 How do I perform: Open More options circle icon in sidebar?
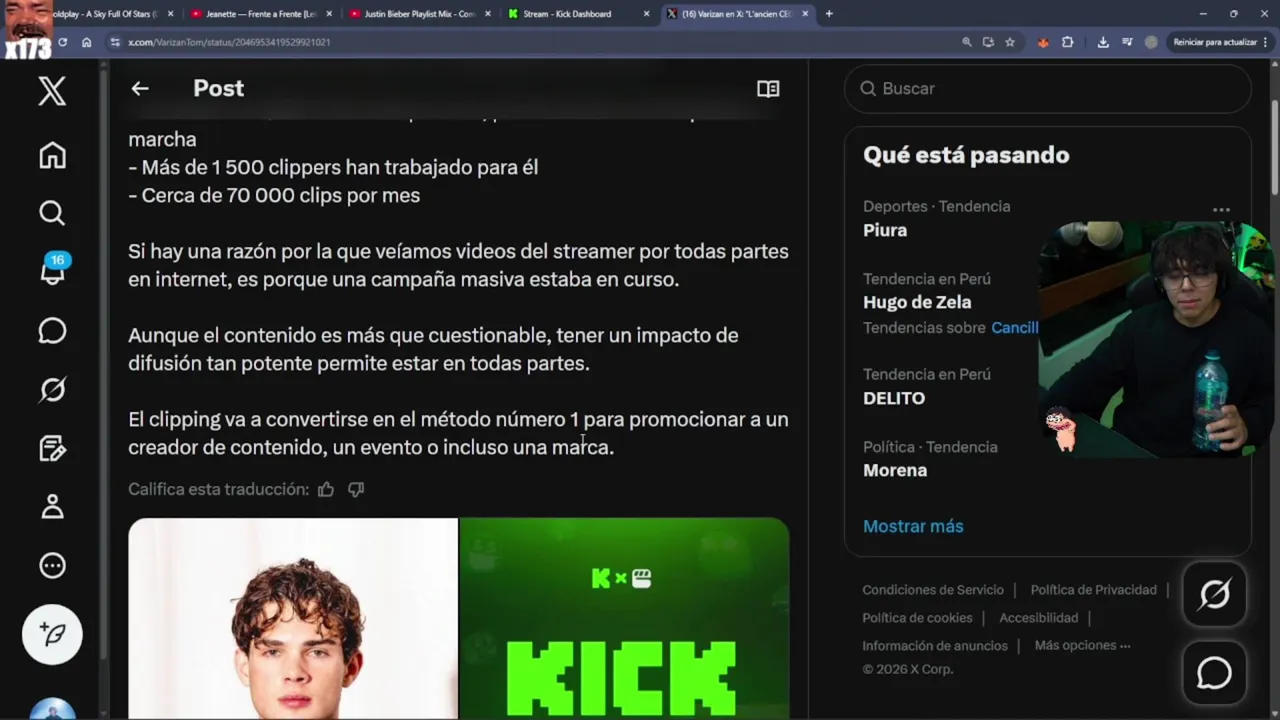(x=52, y=565)
